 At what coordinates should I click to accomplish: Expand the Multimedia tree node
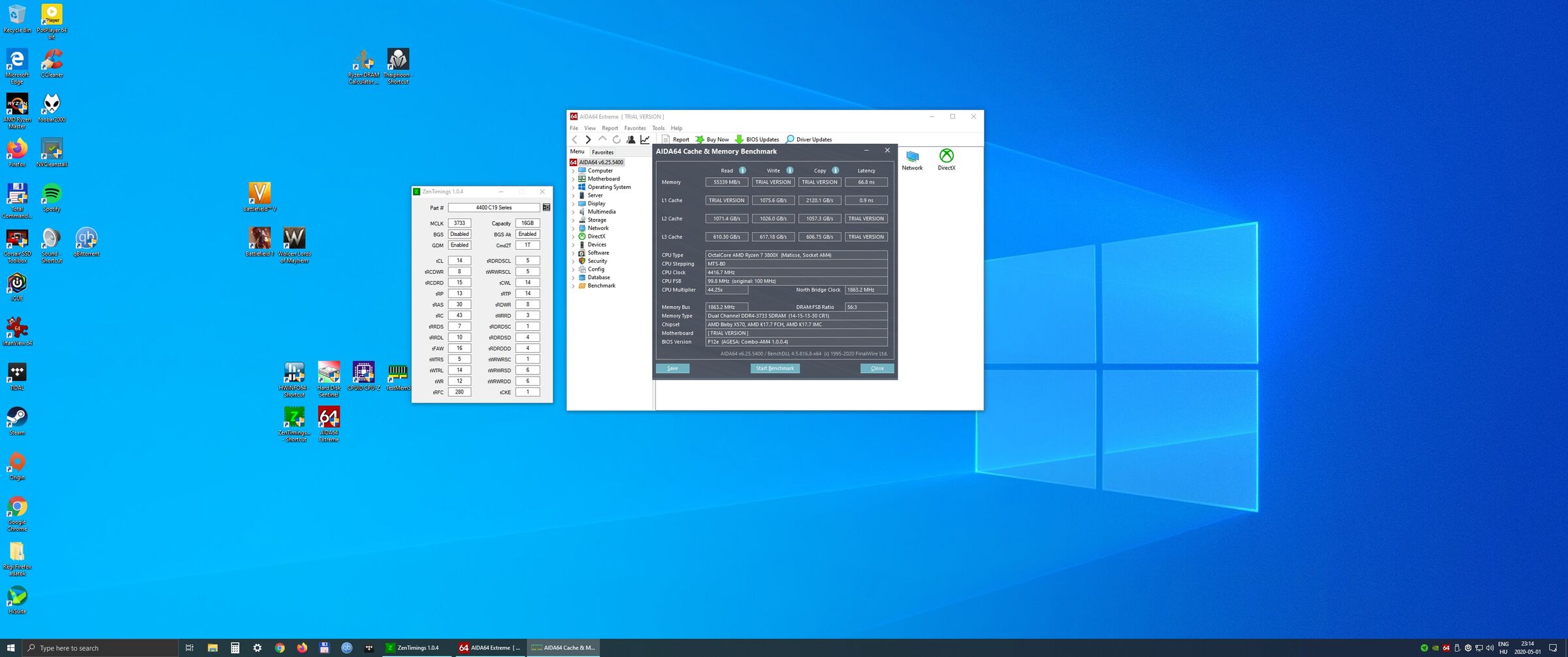574,212
